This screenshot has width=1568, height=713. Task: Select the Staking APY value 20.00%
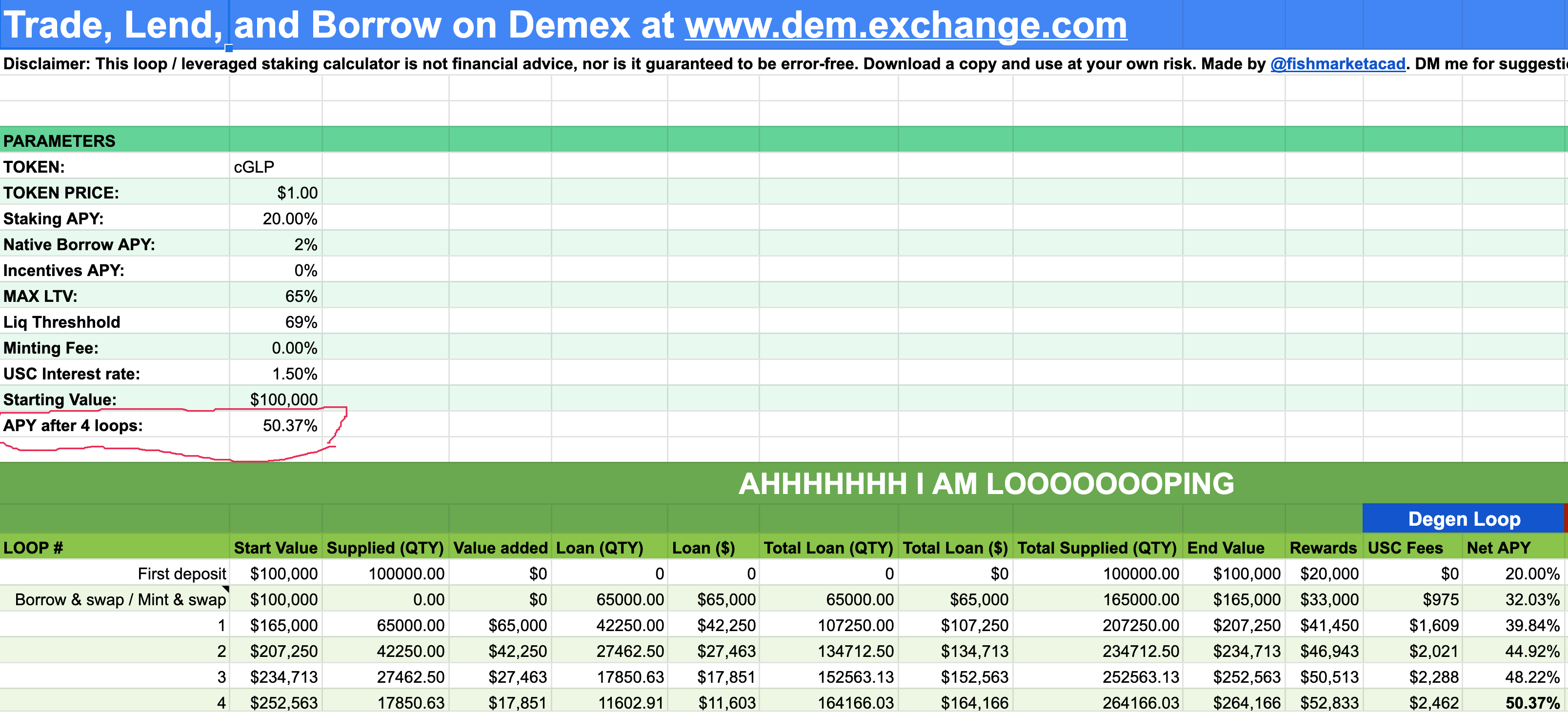click(x=276, y=218)
